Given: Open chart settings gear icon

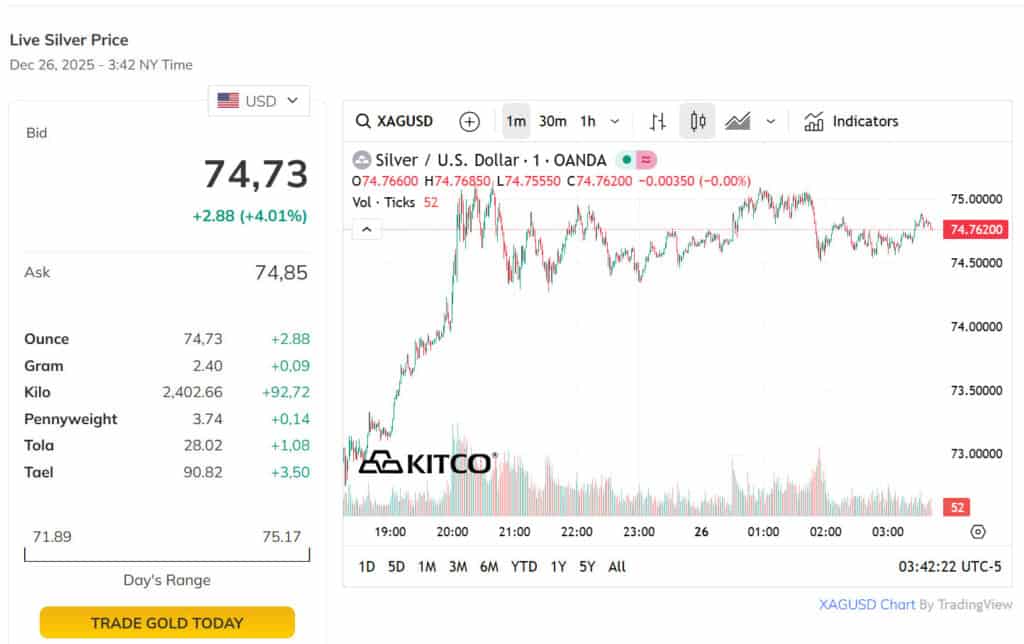Looking at the screenshot, I should 978,532.
